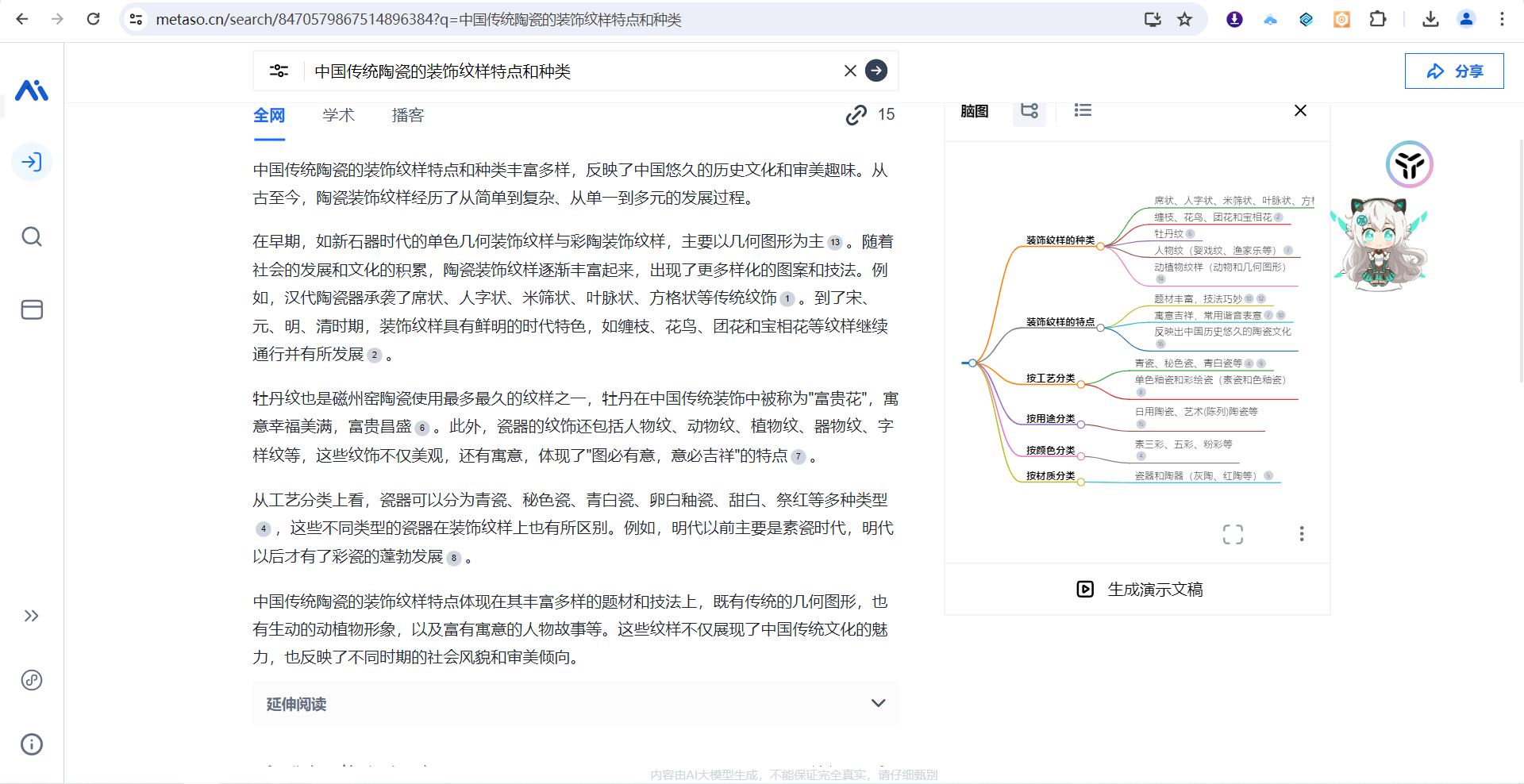Open the 15 source links icon

coord(856,115)
